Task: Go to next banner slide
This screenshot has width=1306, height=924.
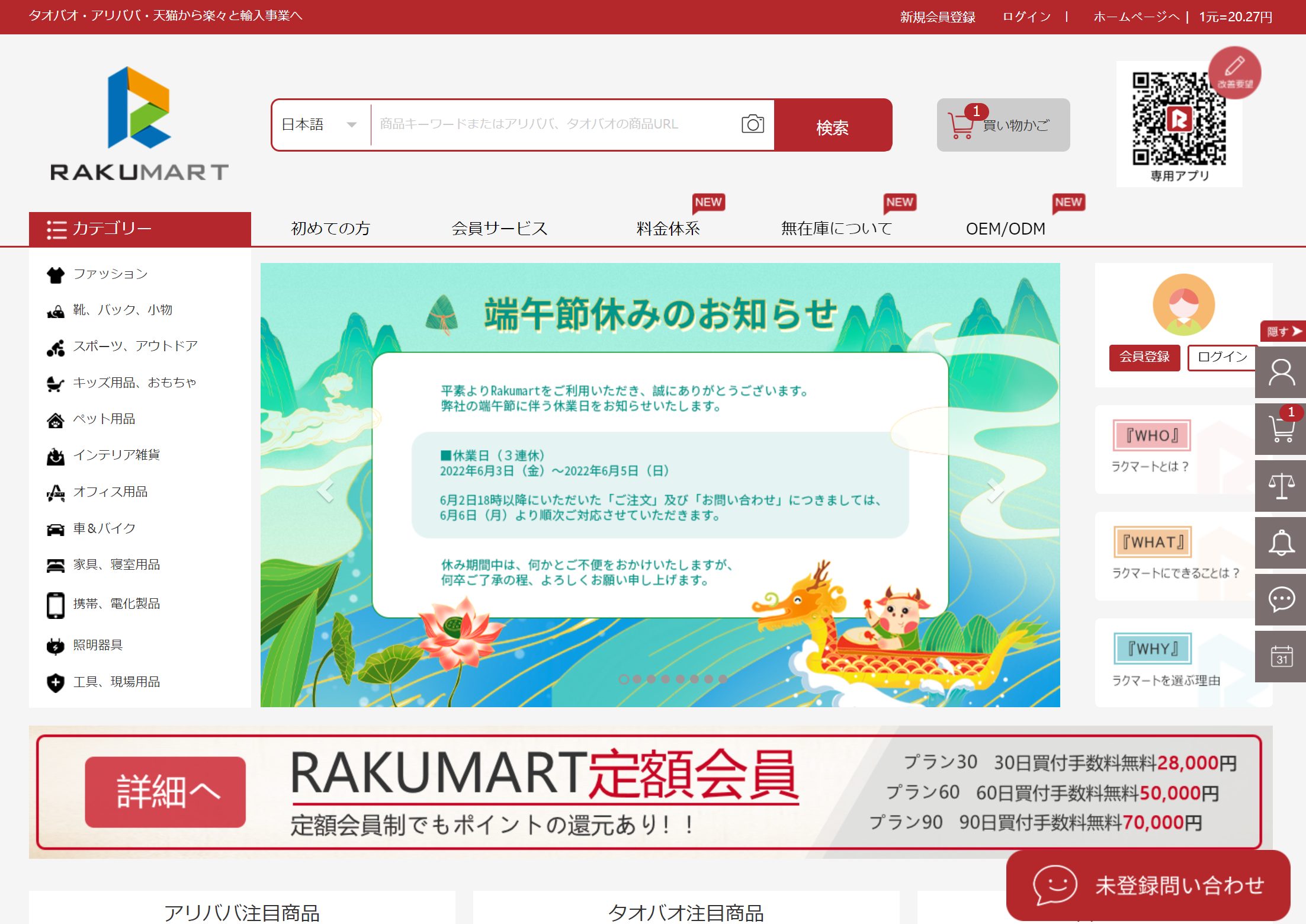Action: pos(995,491)
